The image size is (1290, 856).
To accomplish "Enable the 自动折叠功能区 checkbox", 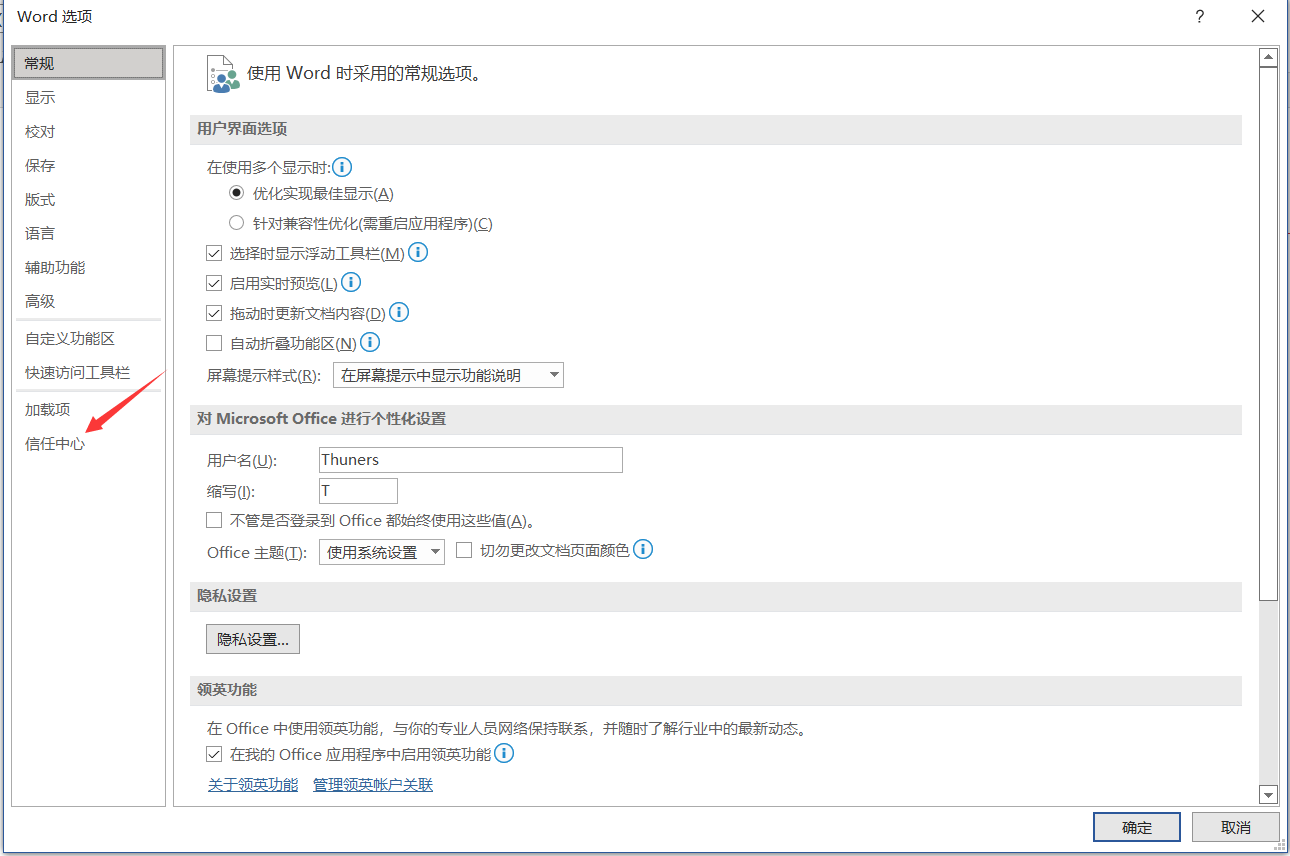I will pos(214,342).
